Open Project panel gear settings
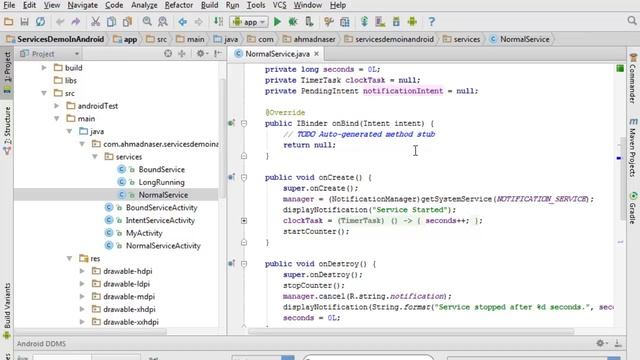The width and height of the screenshot is (640, 360). click(202, 53)
